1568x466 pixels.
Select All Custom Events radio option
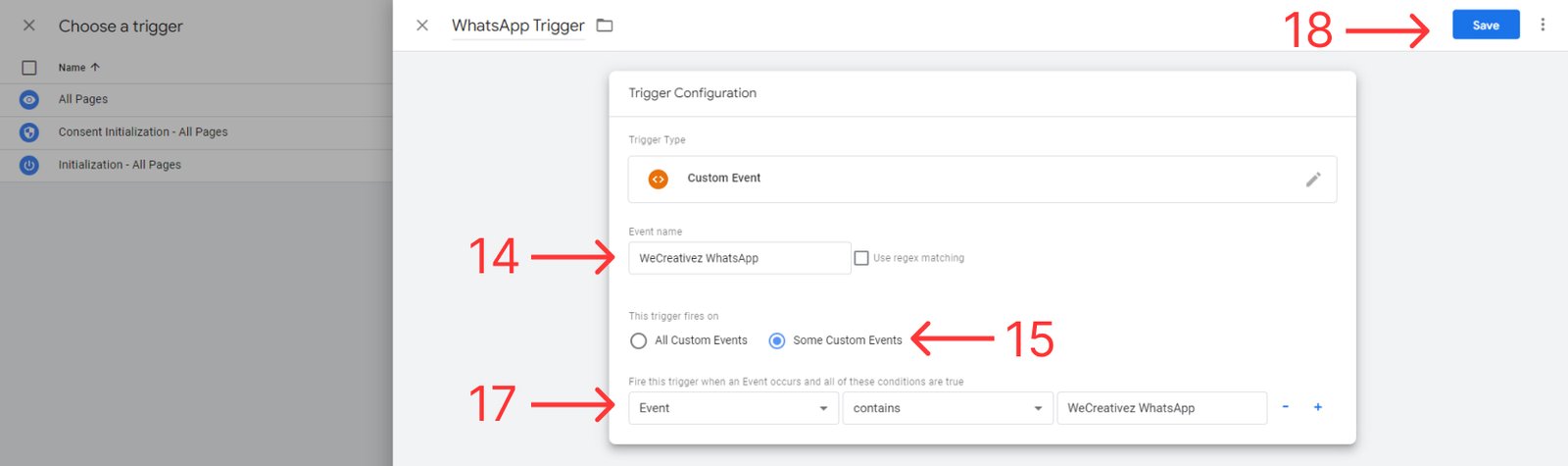(x=639, y=340)
